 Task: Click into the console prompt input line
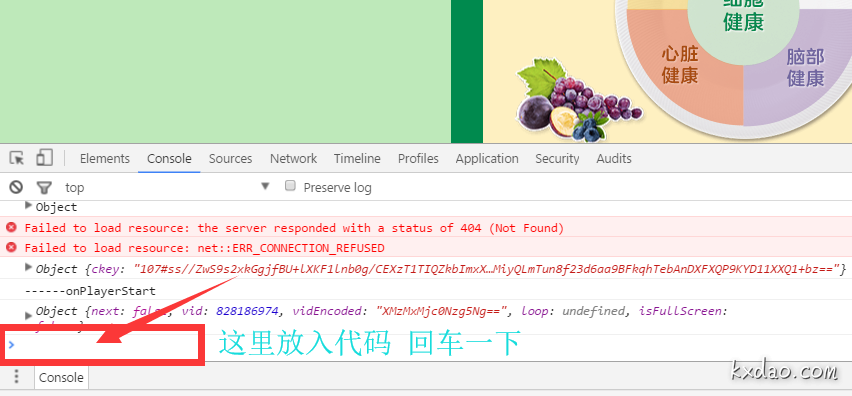pos(426,344)
